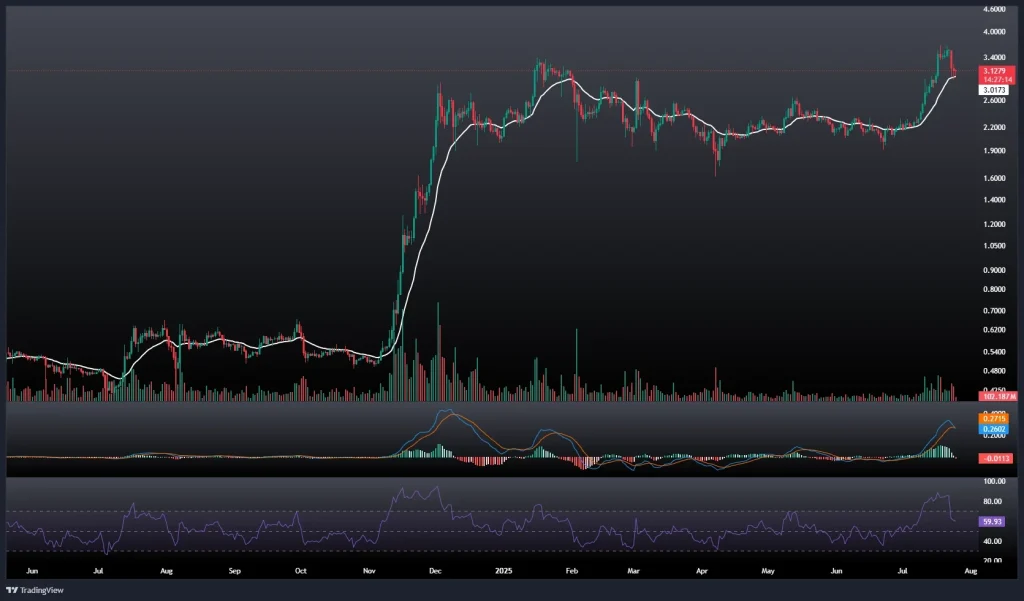Click the TradingView logo icon
The image size is (1024, 601).
[x=11, y=590]
